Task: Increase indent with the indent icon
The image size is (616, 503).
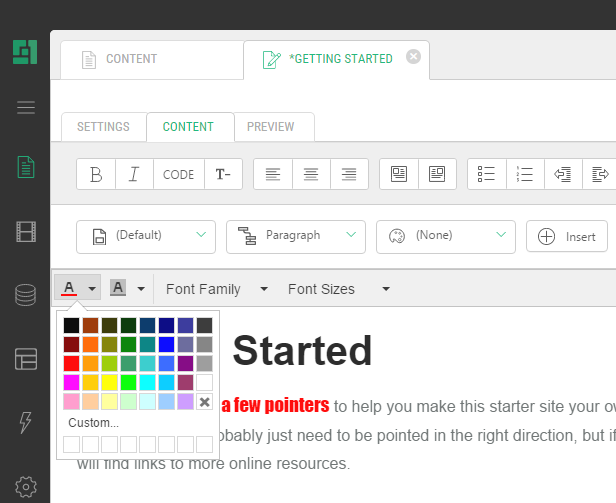Action: coord(600,174)
